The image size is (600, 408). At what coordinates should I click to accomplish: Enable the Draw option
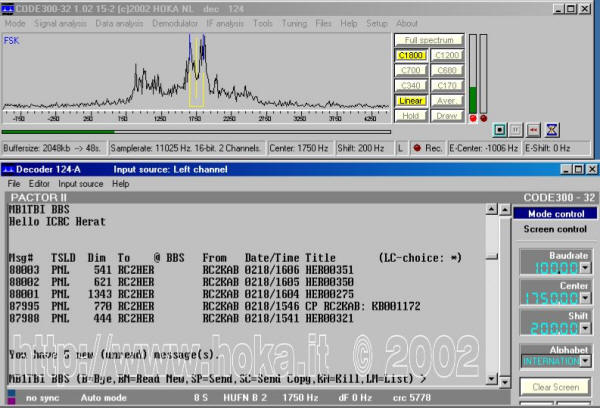(x=447, y=116)
